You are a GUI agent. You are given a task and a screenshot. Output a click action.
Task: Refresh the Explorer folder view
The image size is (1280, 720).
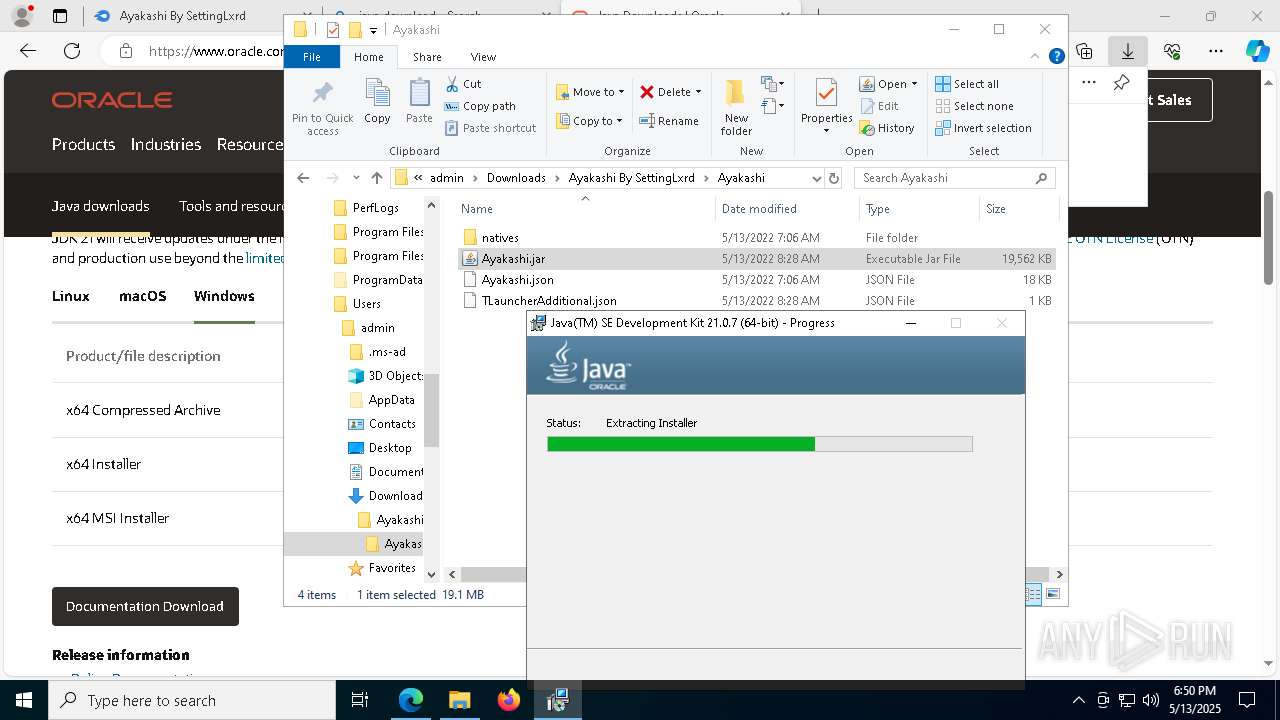point(835,178)
